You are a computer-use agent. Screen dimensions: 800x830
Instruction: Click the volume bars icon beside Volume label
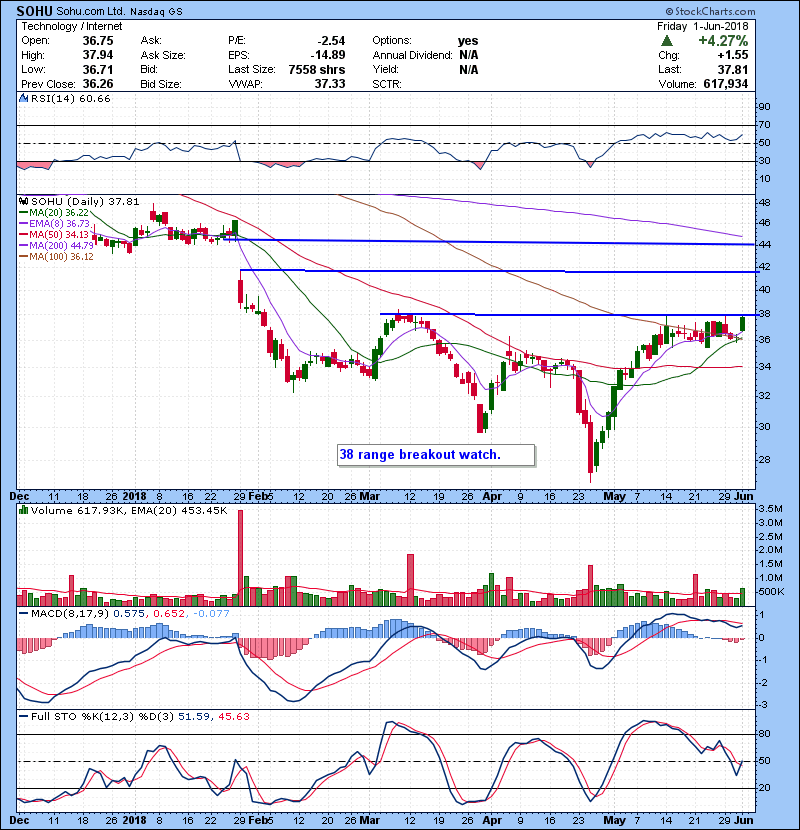pos(23,510)
